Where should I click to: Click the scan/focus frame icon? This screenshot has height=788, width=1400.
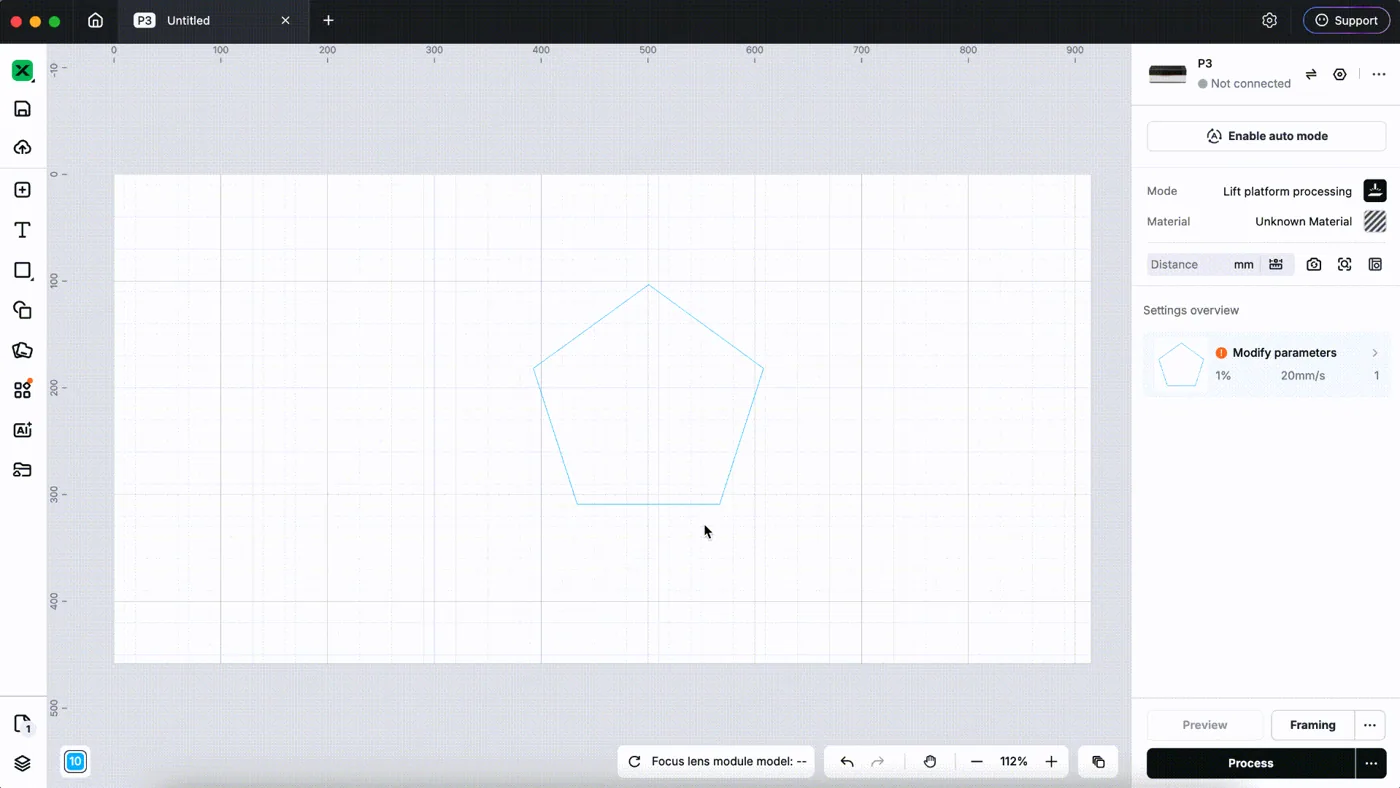click(x=1345, y=264)
